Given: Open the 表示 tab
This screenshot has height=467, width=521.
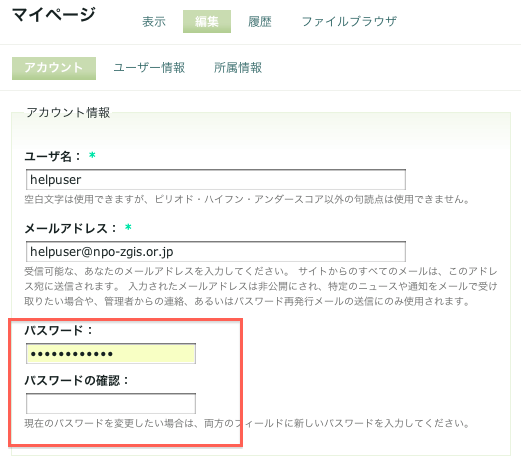Looking at the screenshot, I should (154, 22).
